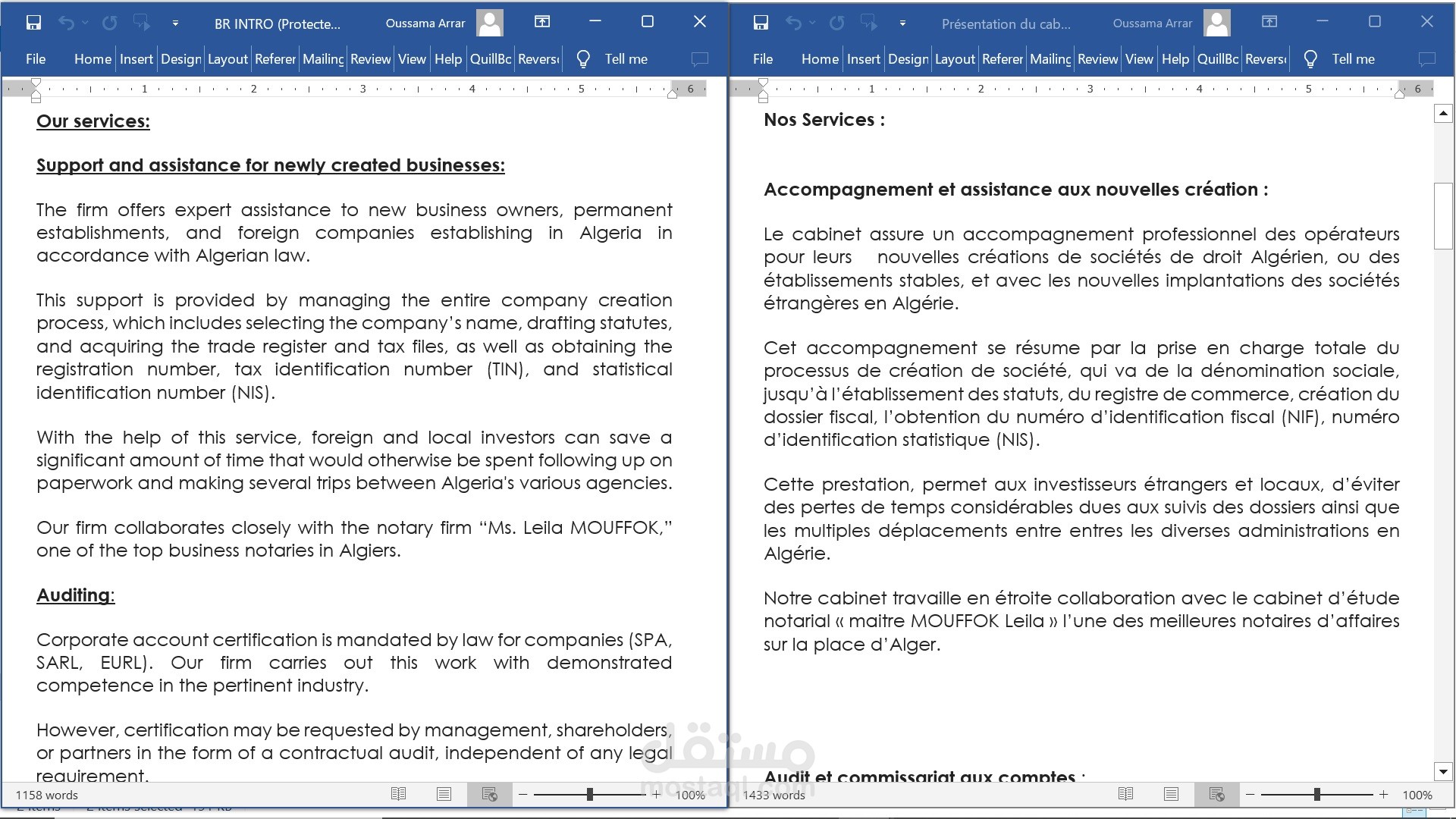Screen dimensions: 1456x819
Task: Switch the Présentation window to Print Layout
Action: (x=1171, y=794)
